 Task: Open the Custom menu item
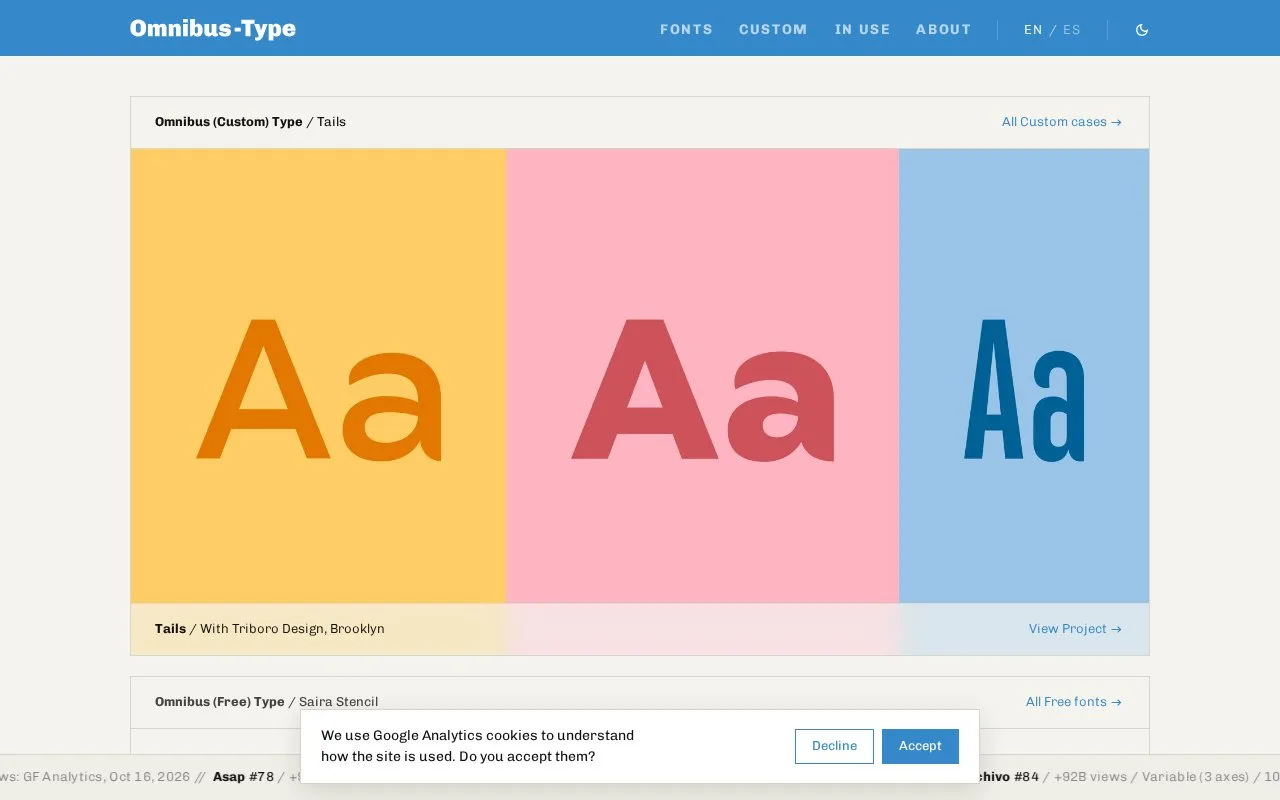tap(773, 30)
